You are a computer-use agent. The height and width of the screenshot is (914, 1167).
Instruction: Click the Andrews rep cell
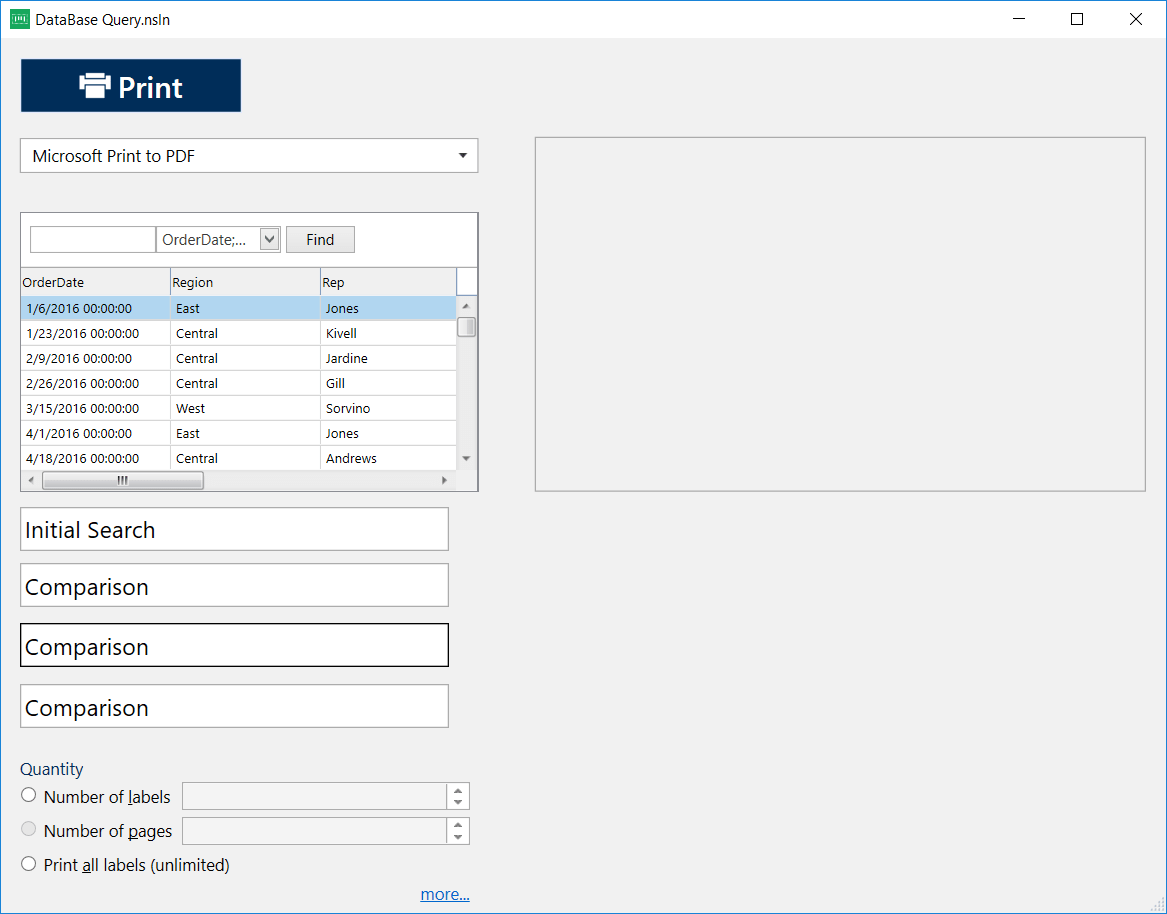click(x=389, y=458)
